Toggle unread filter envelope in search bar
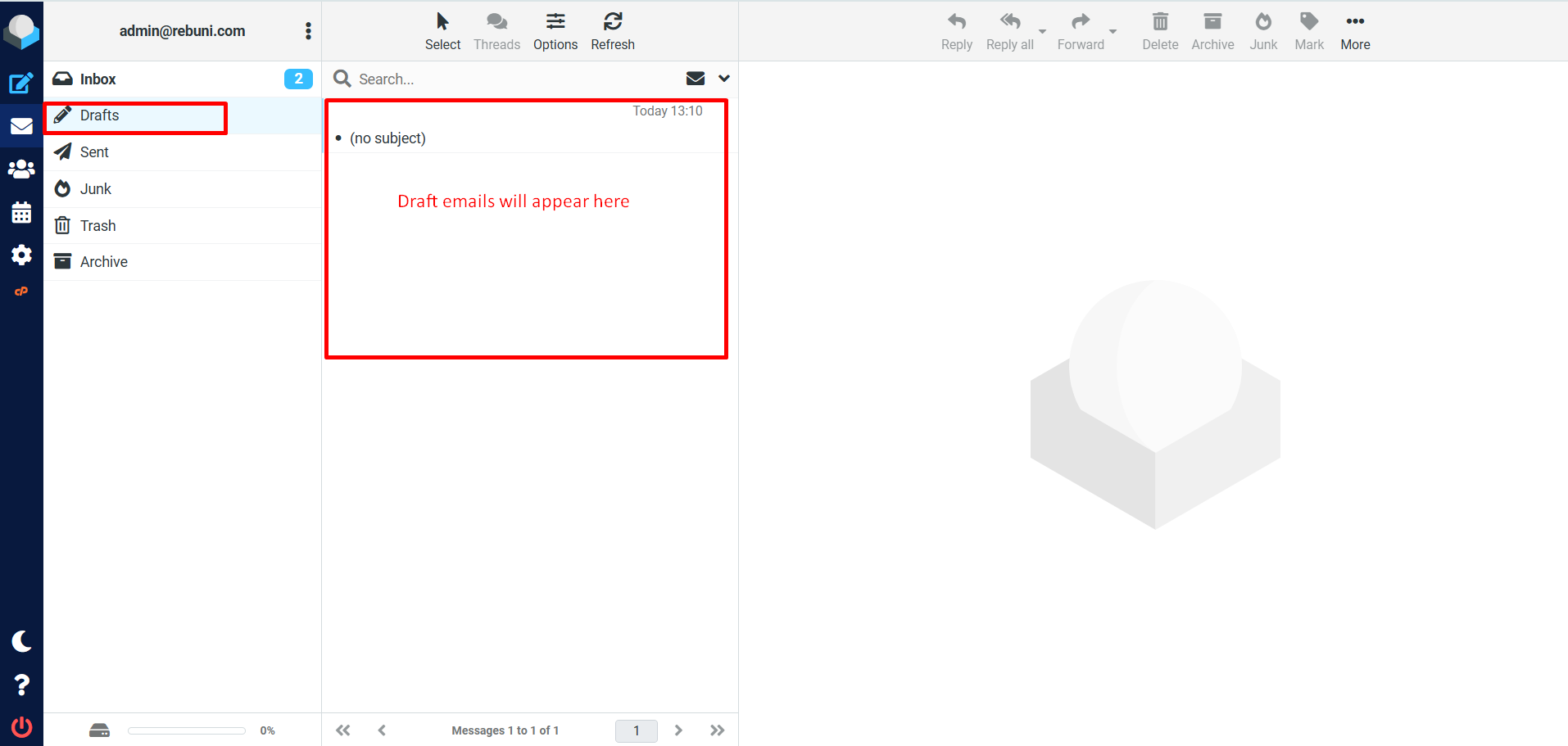The width and height of the screenshot is (1568, 746). (695, 79)
